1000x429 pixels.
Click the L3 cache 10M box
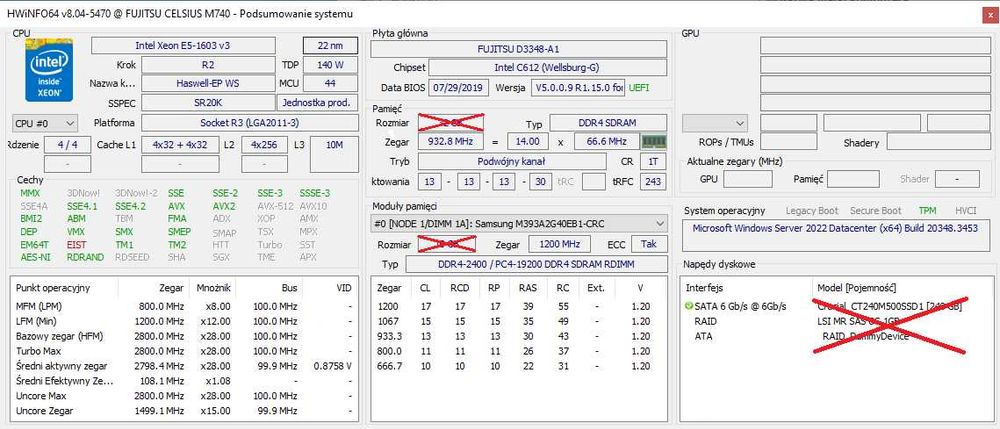[x=334, y=154]
